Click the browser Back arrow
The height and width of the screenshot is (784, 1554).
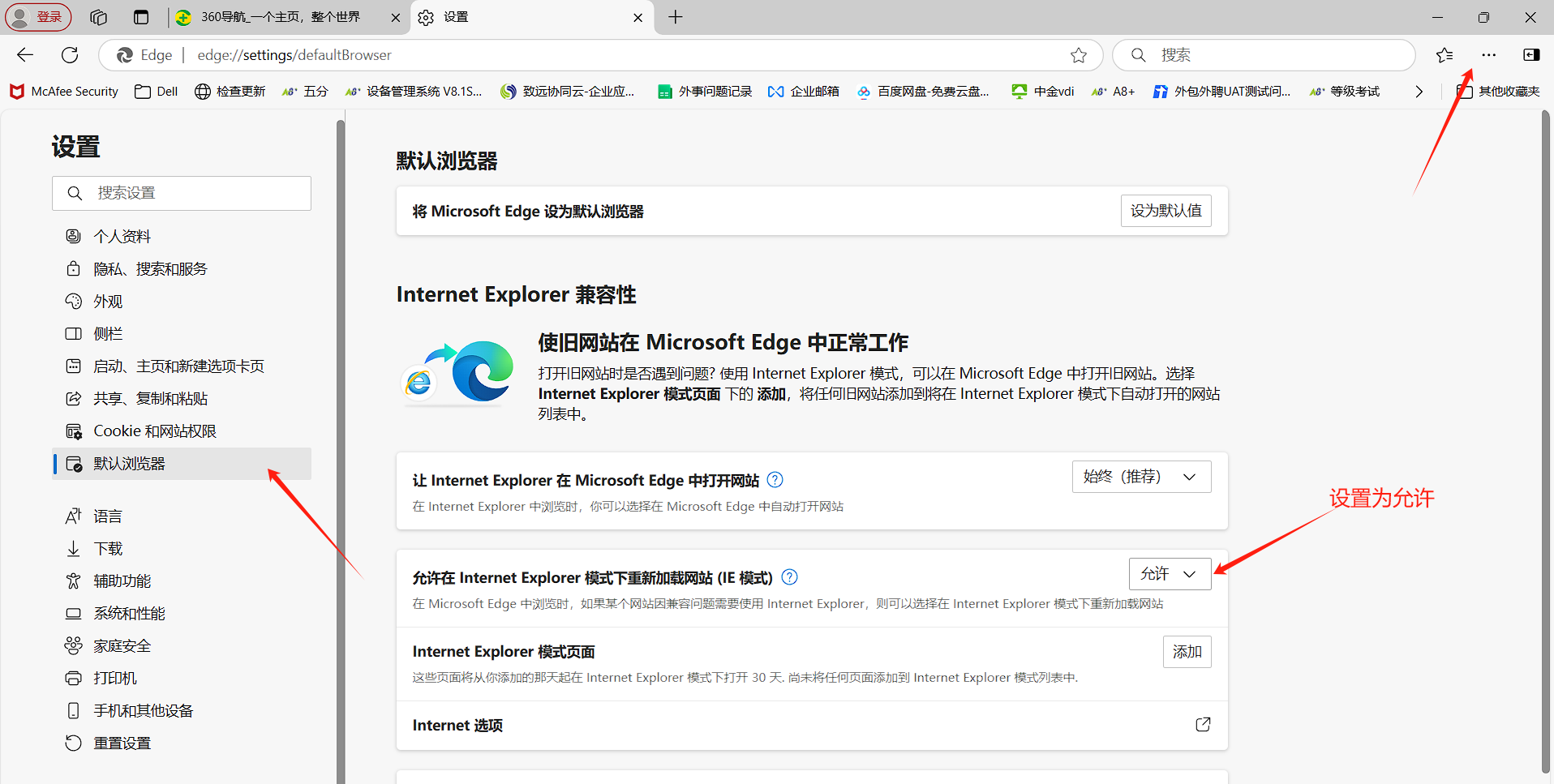[x=25, y=55]
